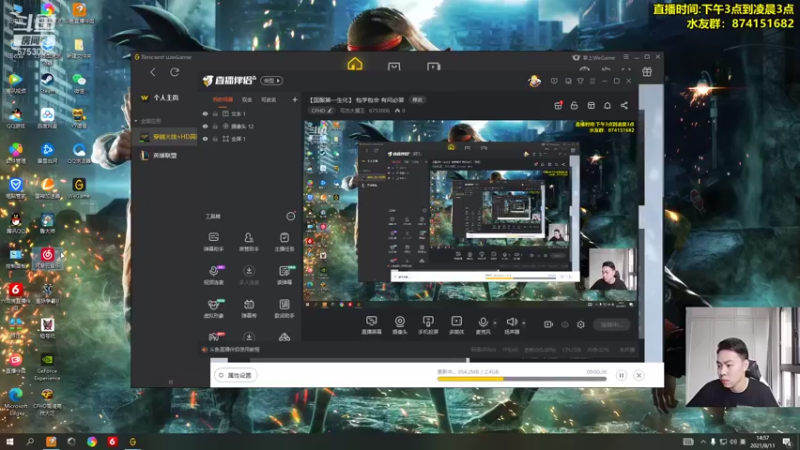Open 弹幕助手 tool in toolbox
Screen dimensions: 800x450
tap(214, 241)
